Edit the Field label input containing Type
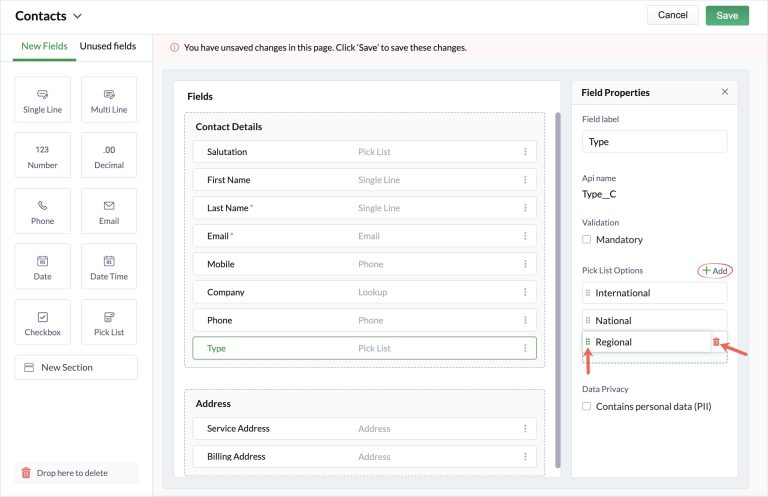This screenshot has width=768, height=497. tap(654, 142)
